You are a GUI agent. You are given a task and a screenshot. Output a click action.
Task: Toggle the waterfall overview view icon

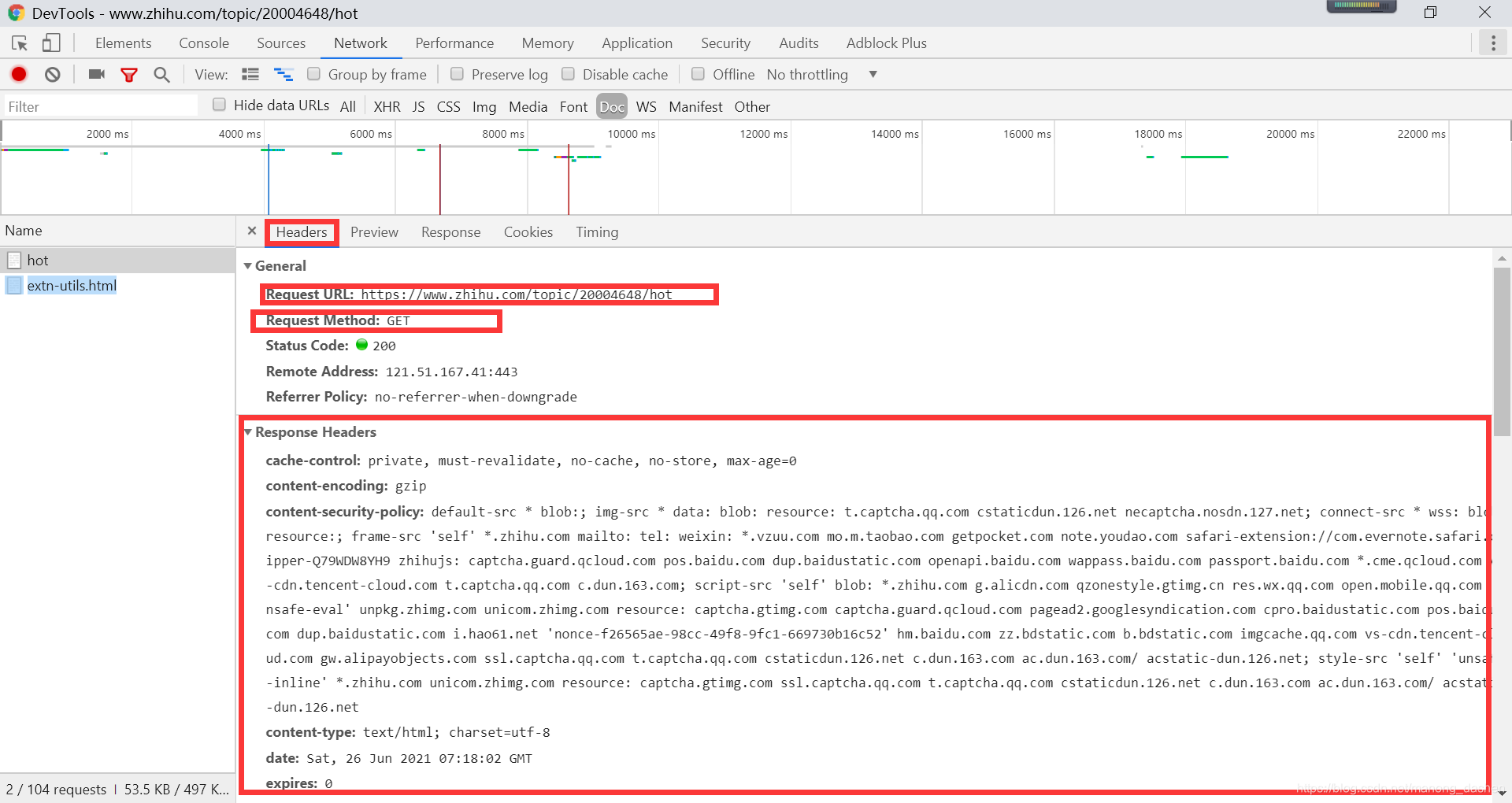[x=283, y=74]
